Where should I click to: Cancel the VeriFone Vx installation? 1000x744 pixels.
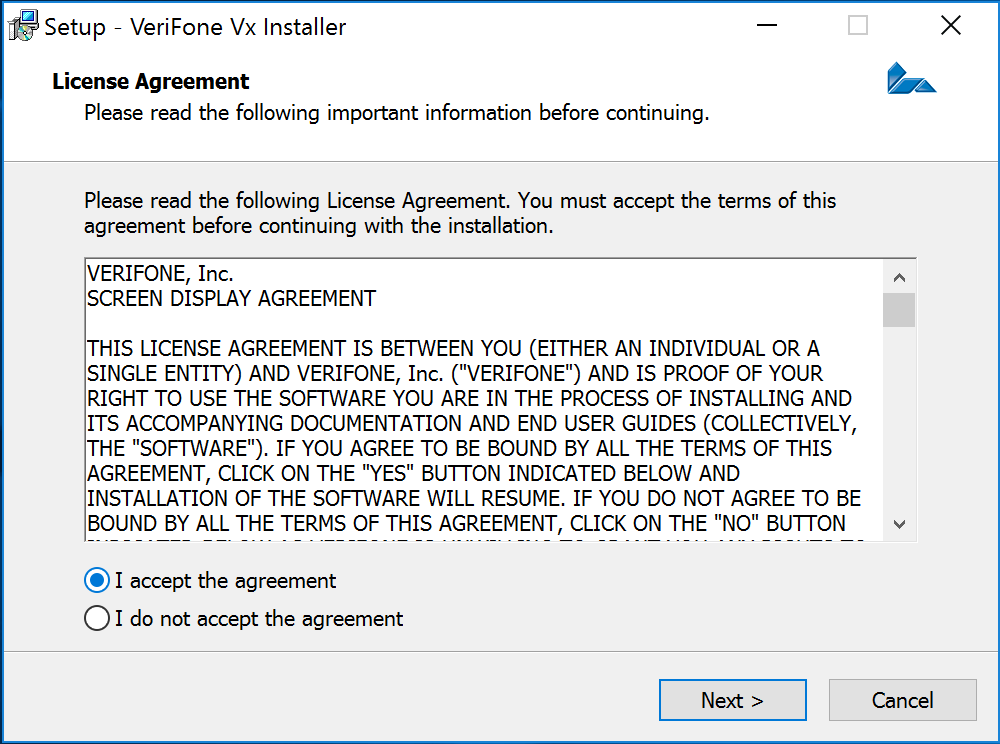click(902, 700)
